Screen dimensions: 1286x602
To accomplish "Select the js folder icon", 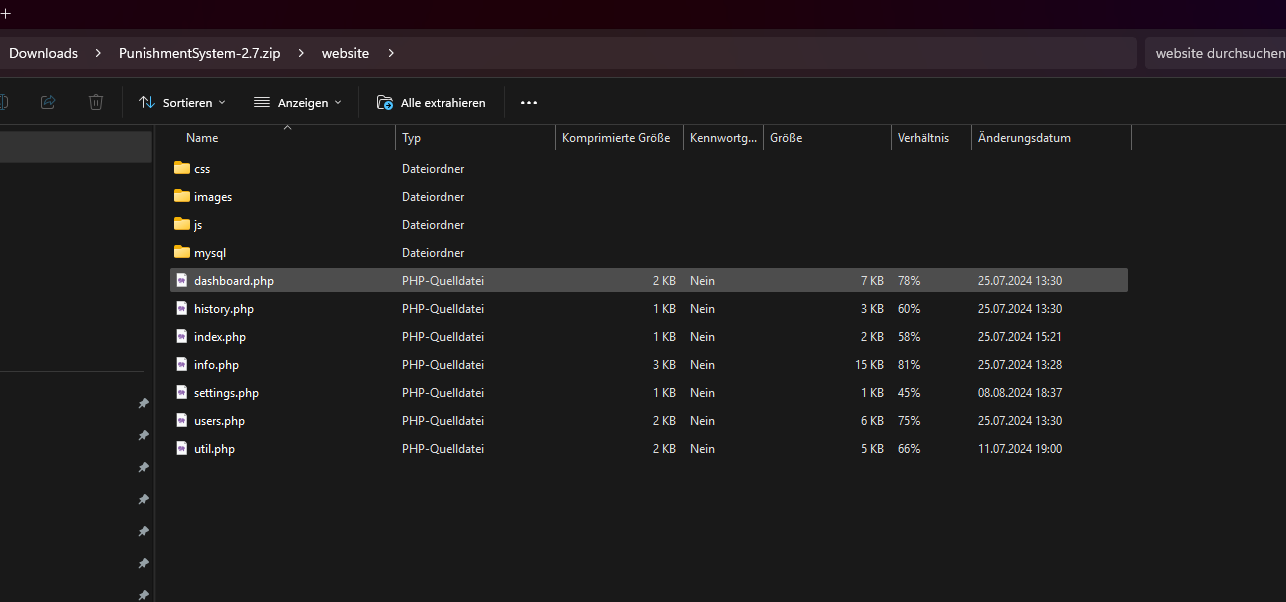I will 181,224.
